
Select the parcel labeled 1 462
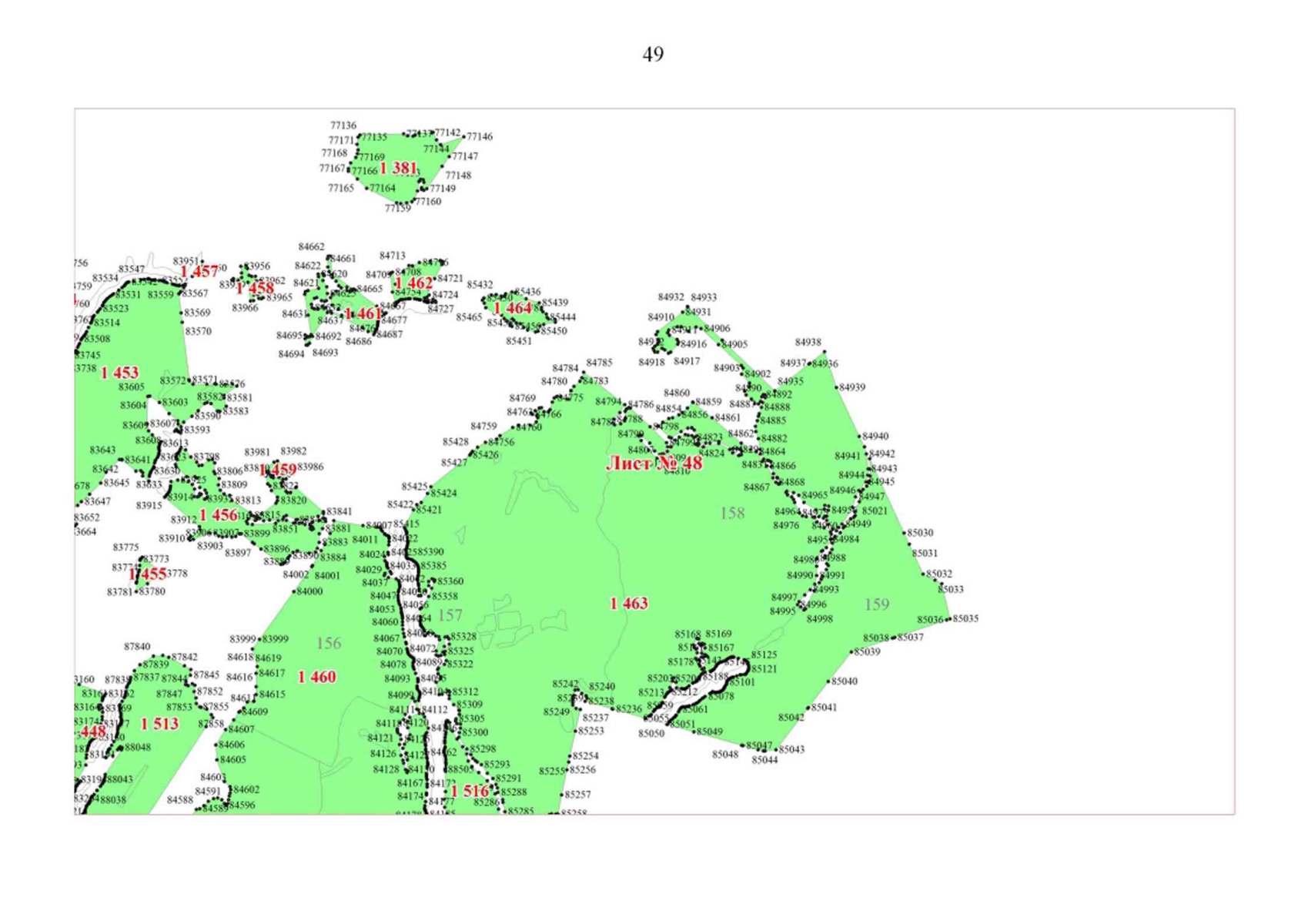coord(413,284)
